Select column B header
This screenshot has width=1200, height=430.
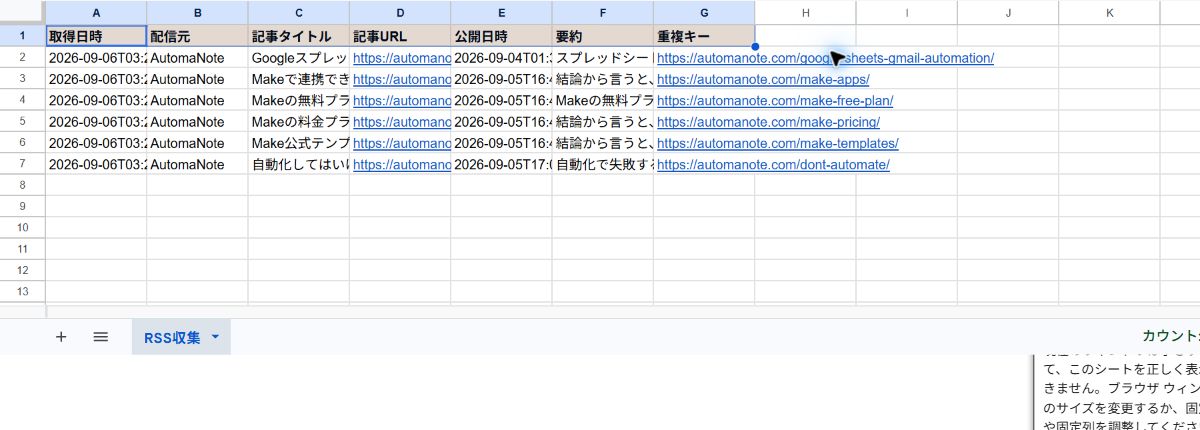click(x=198, y=13)
